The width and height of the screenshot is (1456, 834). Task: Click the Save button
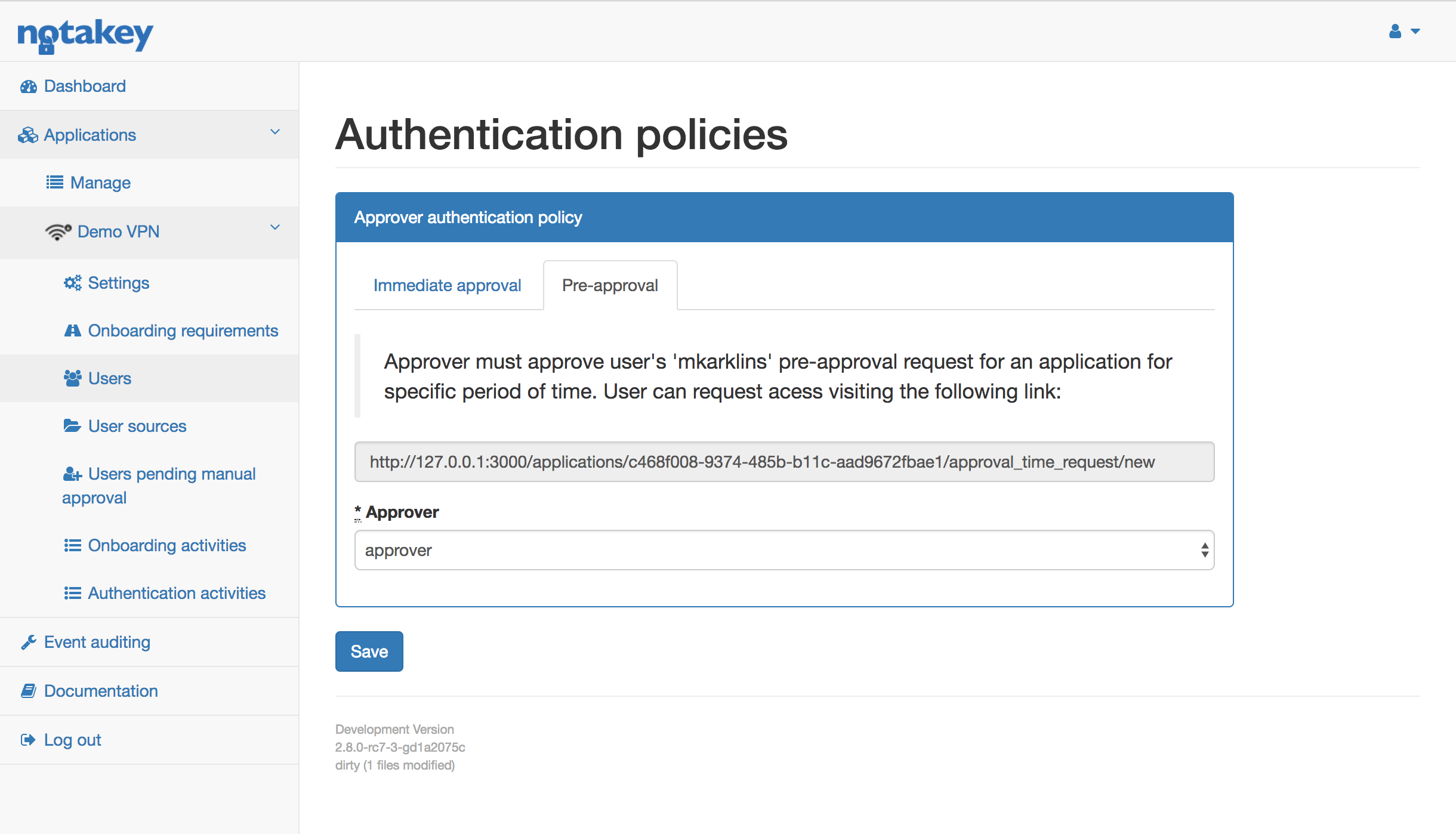[369, 651]
